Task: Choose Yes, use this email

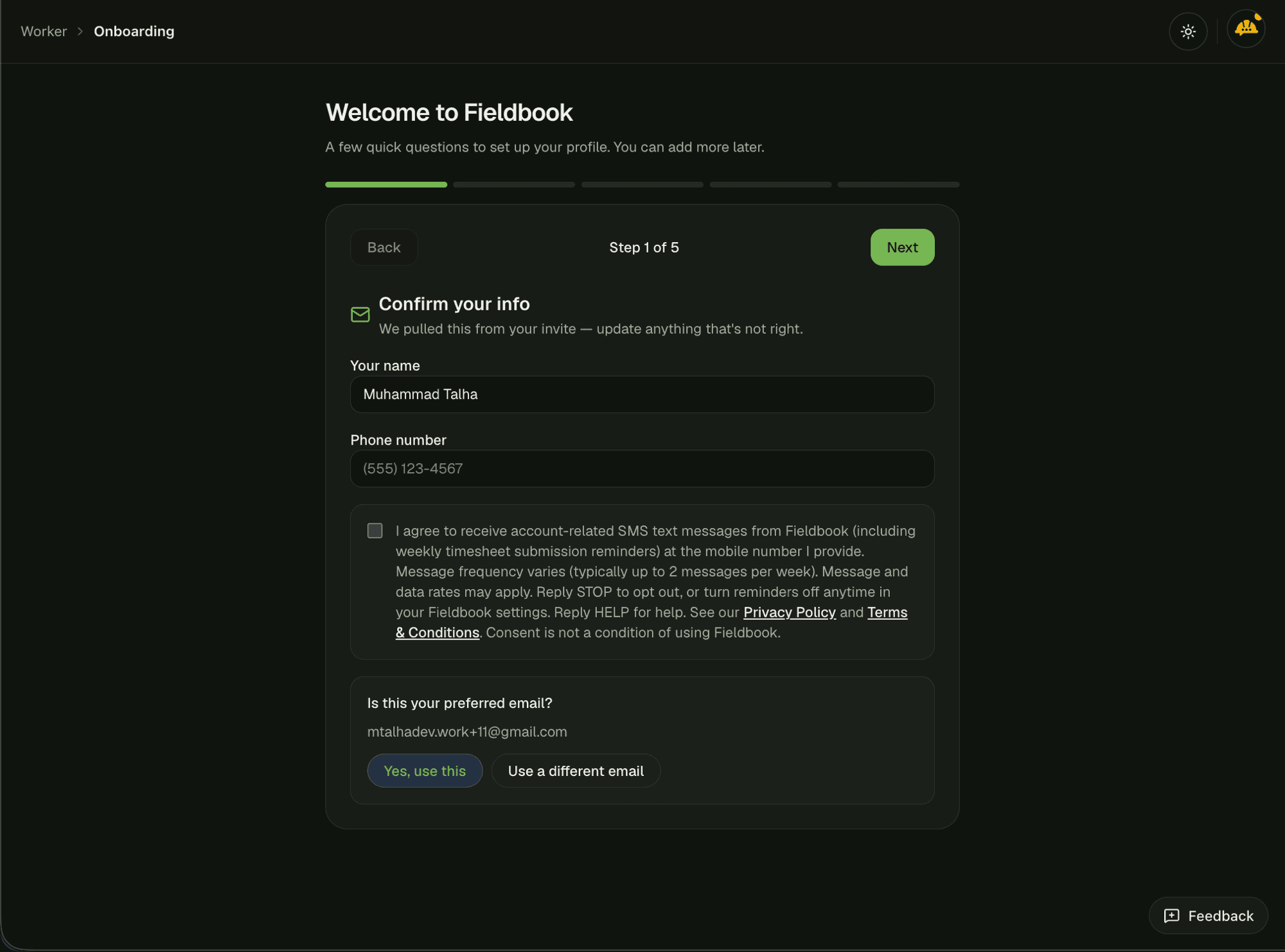Action: click(x=425, y=771)
